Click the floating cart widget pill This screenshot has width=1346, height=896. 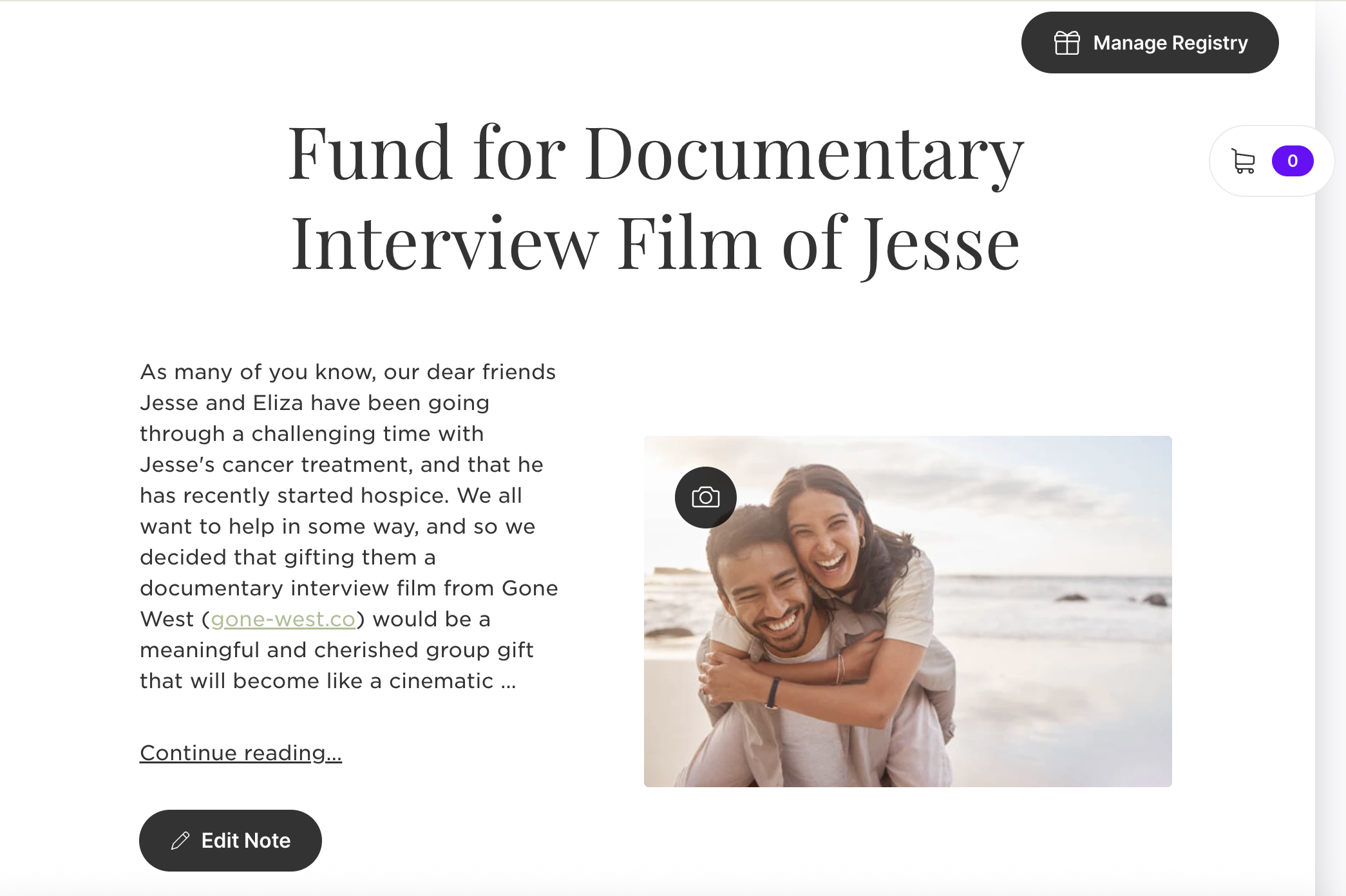tap(1271, 161)
